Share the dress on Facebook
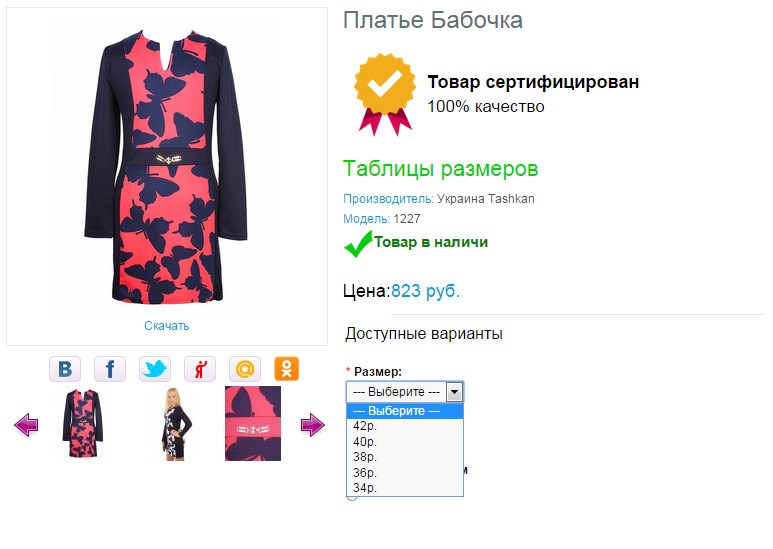The width and height of the screenshot is (773, 549). (110, 369)
